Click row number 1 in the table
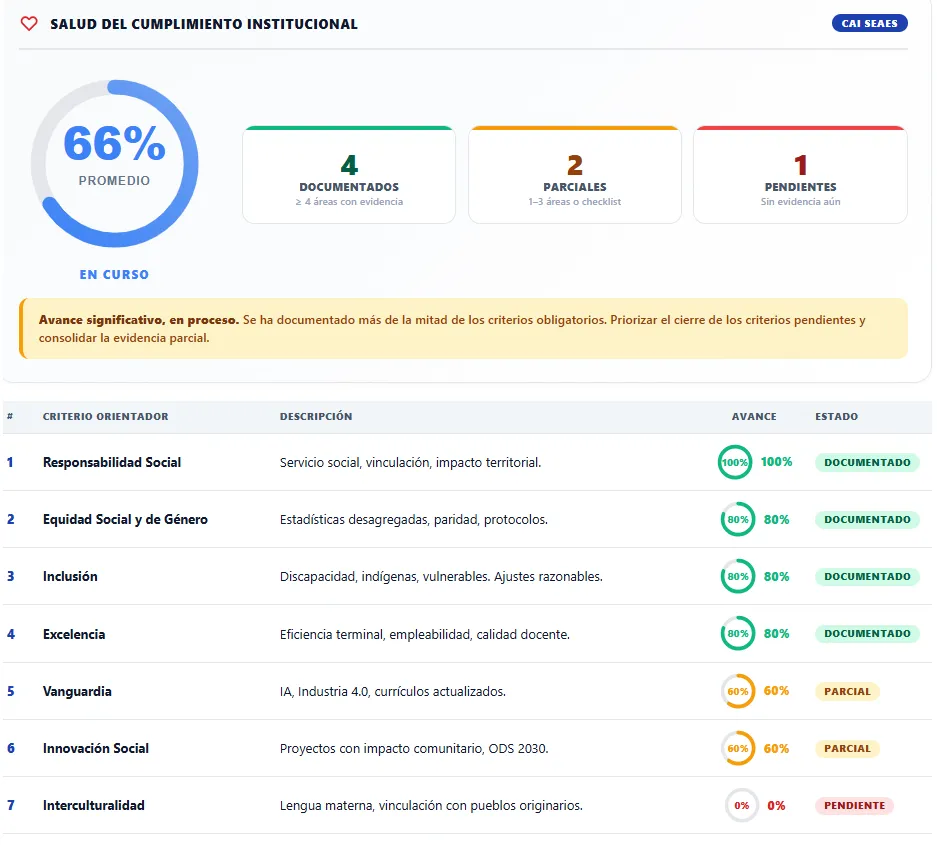This screenshot has width=937, height=845. [x=10, y=462]
